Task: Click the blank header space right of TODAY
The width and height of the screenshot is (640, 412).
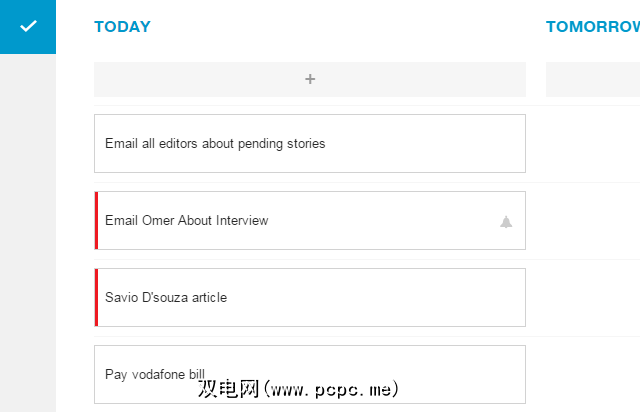Action: point(340,27)
